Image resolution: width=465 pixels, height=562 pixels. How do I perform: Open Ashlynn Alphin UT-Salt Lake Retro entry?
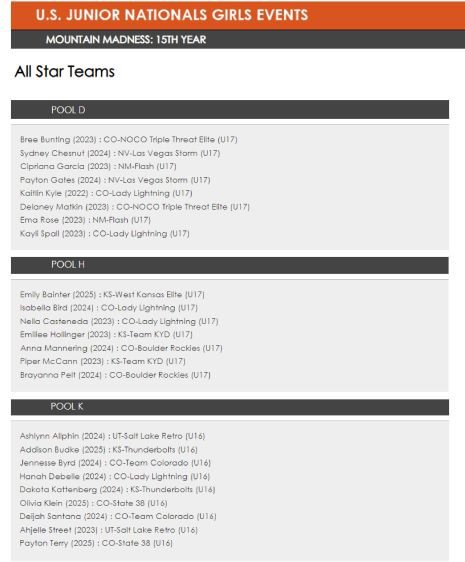(x=113, y=436)
